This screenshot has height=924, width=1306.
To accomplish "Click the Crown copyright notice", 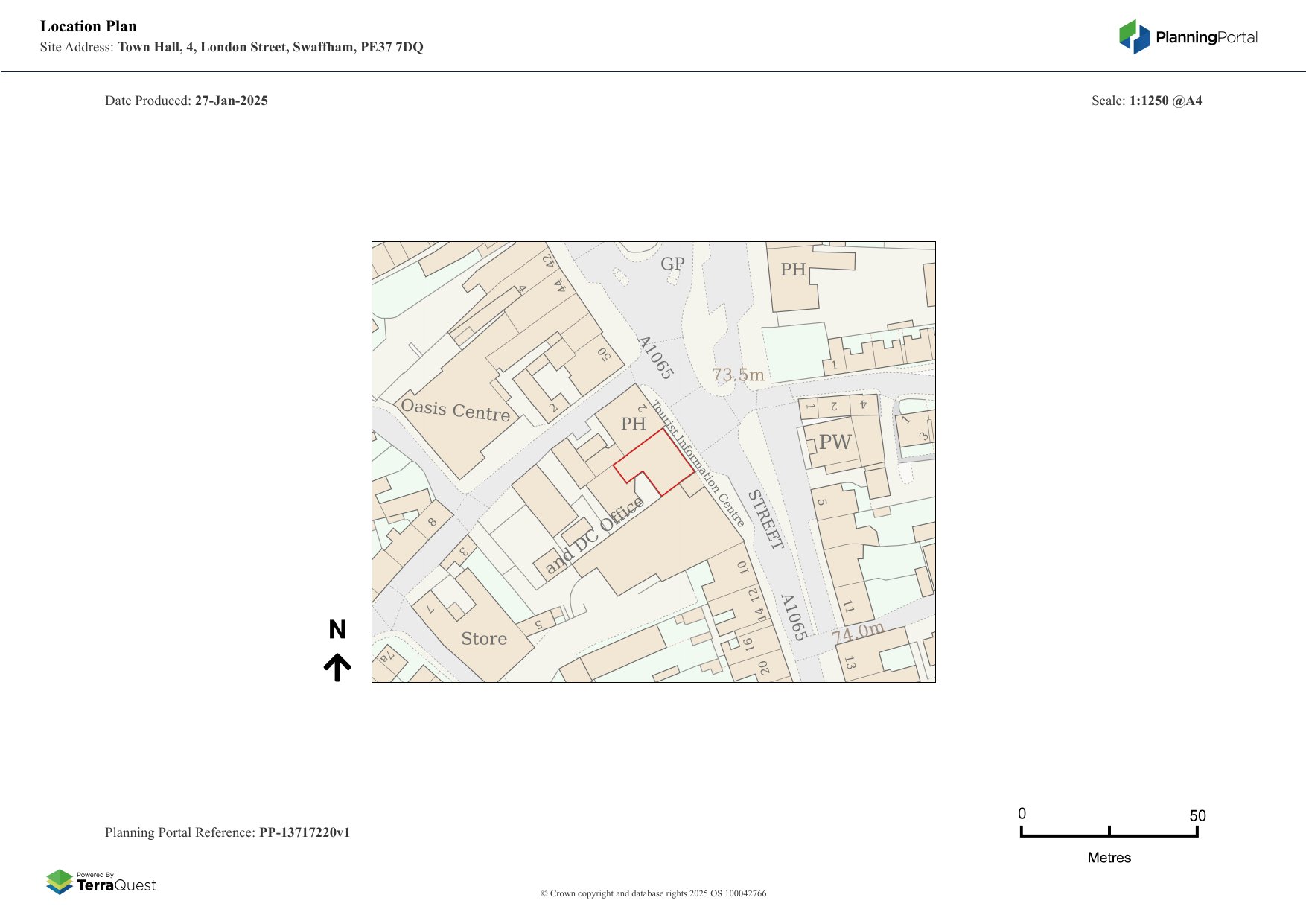I will click(653, 893).
